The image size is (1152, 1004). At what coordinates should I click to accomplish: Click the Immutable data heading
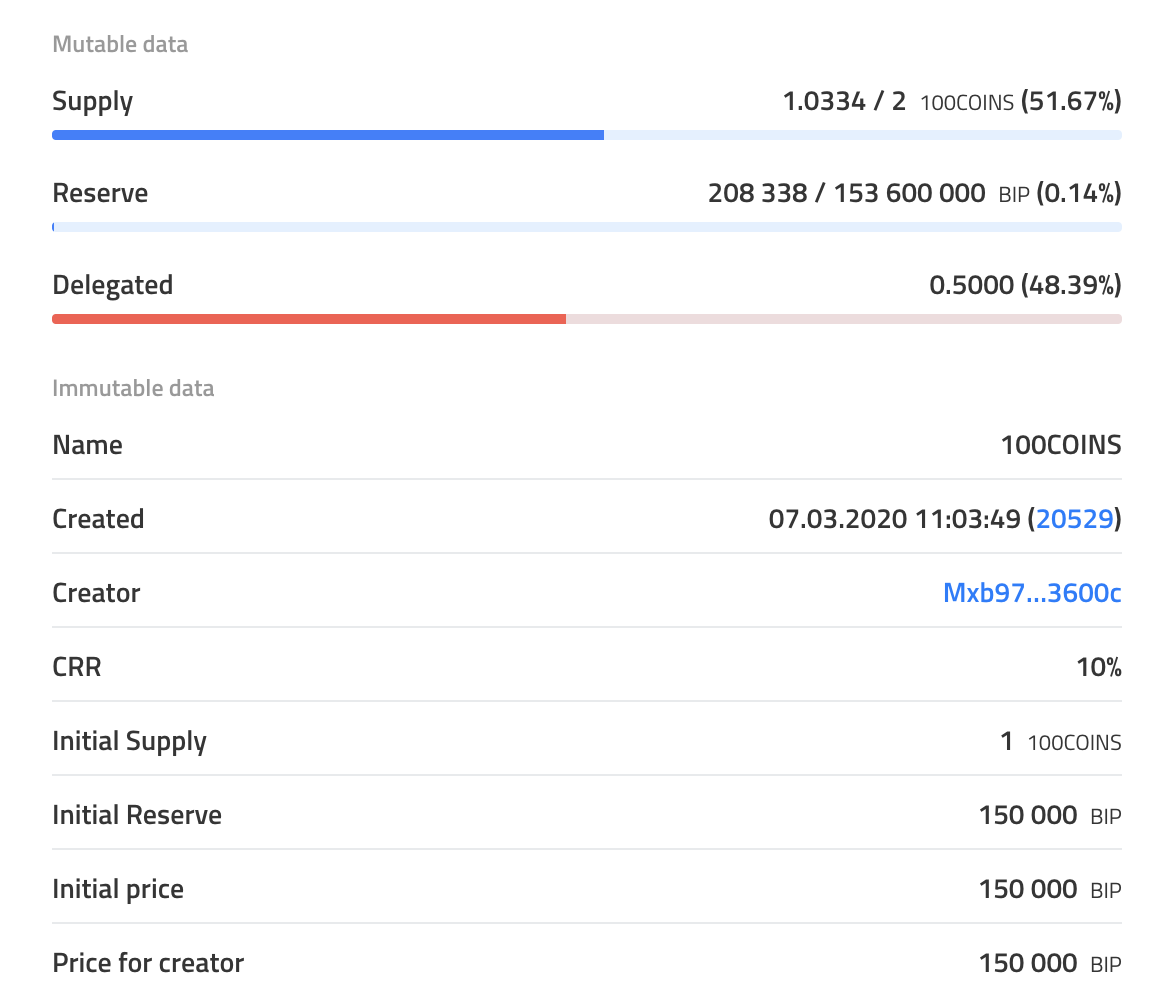[133, 388]
